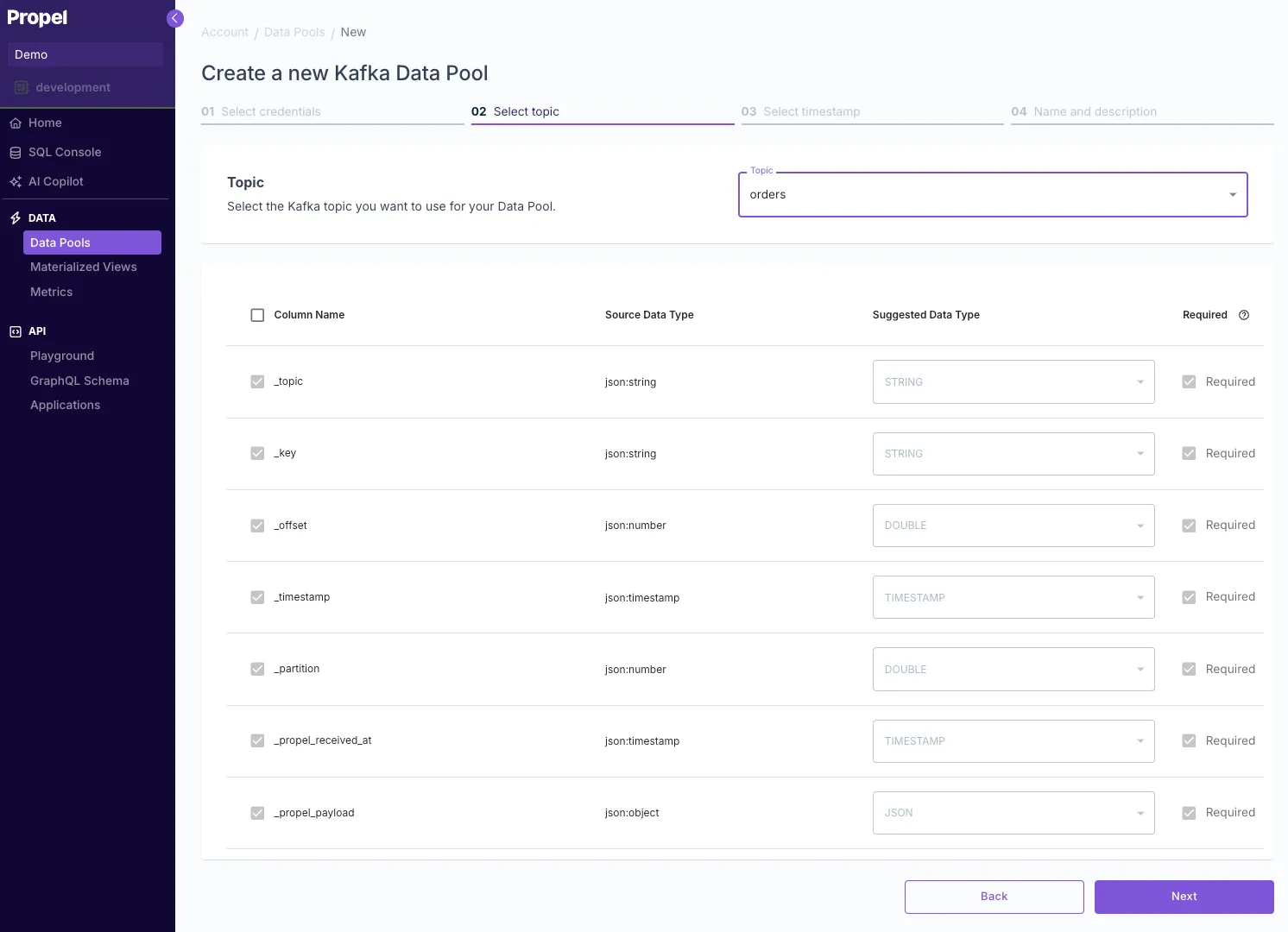Open Data Pools in the sidebar
Screen dimensions: 1288x932
pyautogui.click(x=92, y=242)
